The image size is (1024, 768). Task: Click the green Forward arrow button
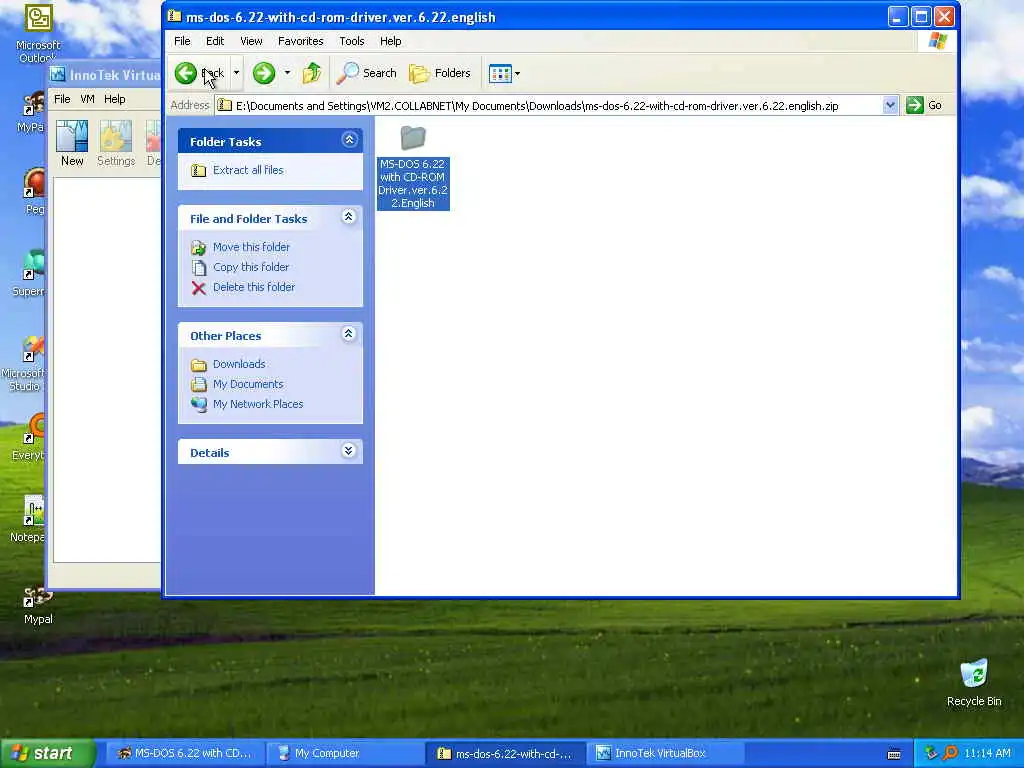point(264,73)
